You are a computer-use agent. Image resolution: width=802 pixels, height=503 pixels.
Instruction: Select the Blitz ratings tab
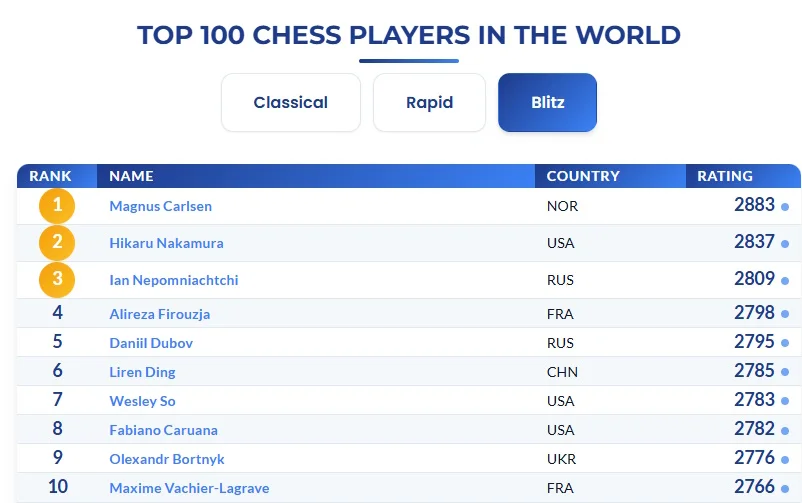(547, 102)
